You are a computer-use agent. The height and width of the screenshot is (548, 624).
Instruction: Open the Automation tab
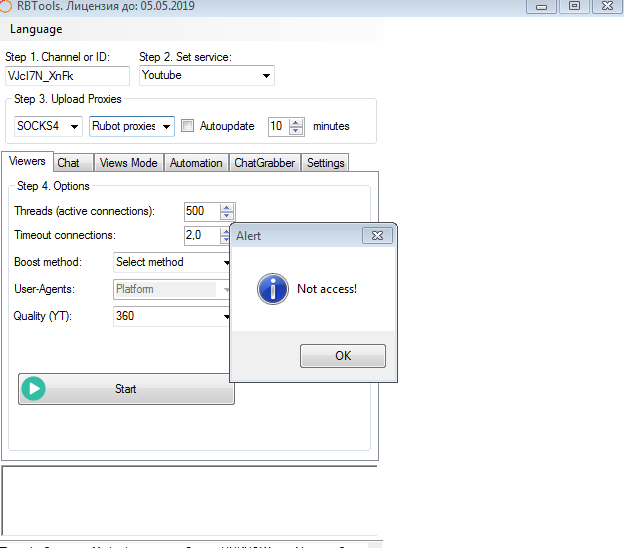(196, 163)
